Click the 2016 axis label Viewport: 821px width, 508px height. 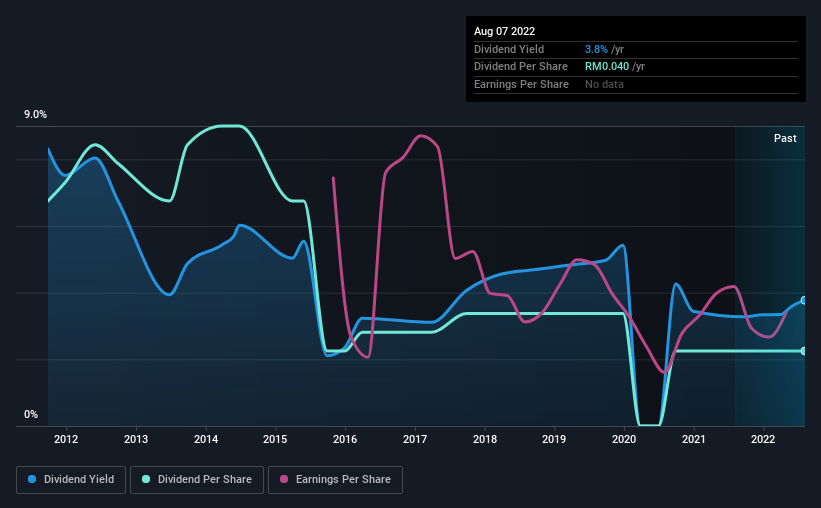point(345,439)
